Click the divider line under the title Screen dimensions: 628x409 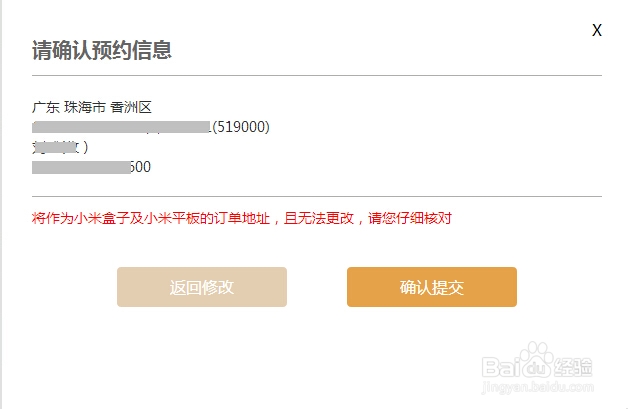click(x=317, y=75)
